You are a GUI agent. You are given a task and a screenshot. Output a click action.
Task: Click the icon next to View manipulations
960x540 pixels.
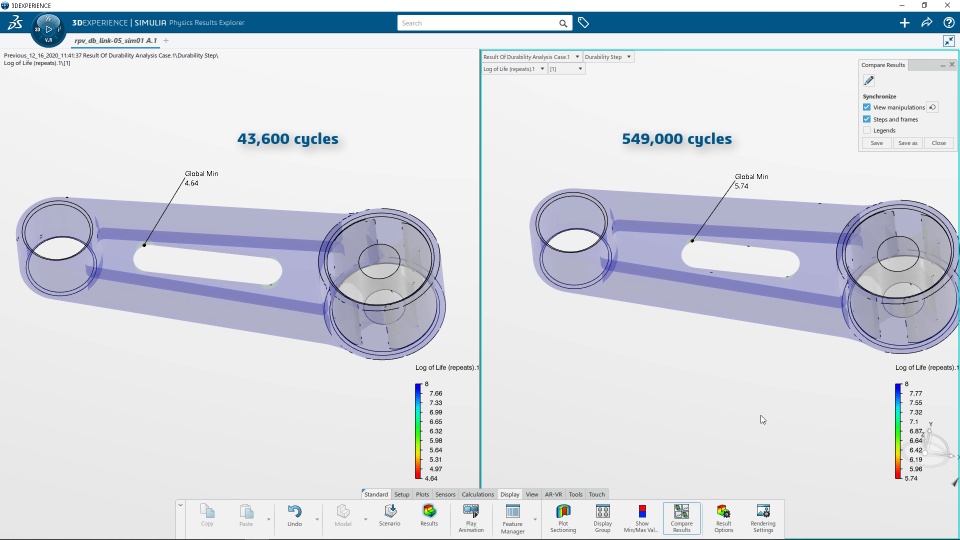pyautogui.click(x=932, y=107)
